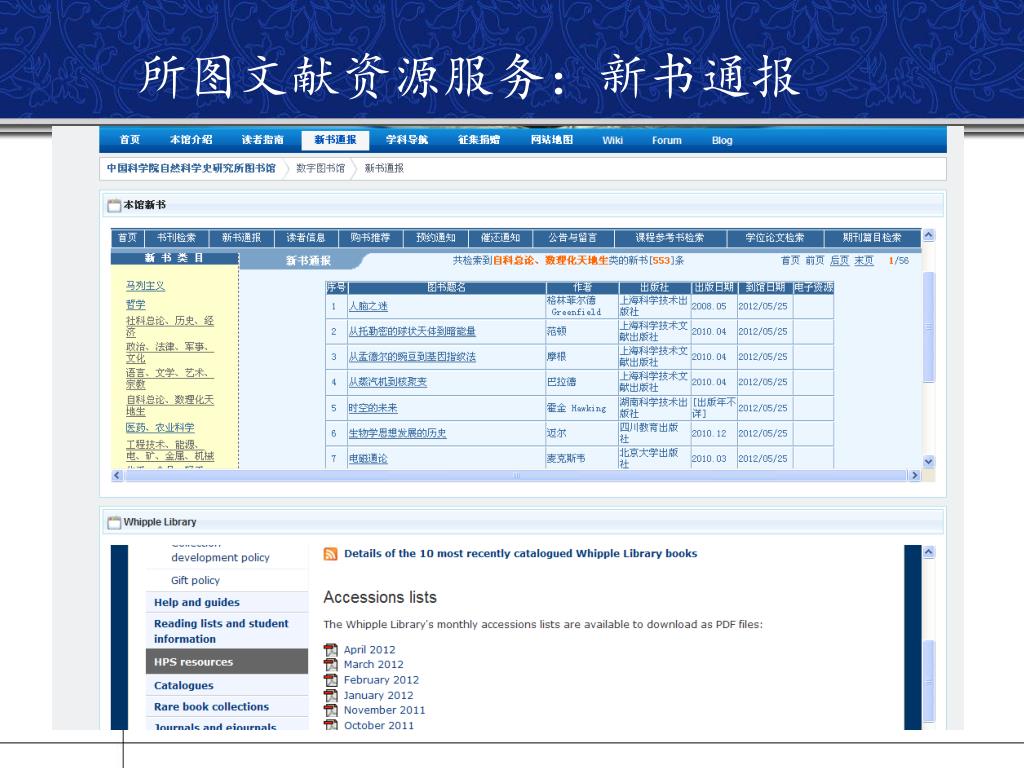The height and width of the screenshot is (768, 1024).
Task: Open the 公告与留言 menu item
Action: [x=572, y=238]
